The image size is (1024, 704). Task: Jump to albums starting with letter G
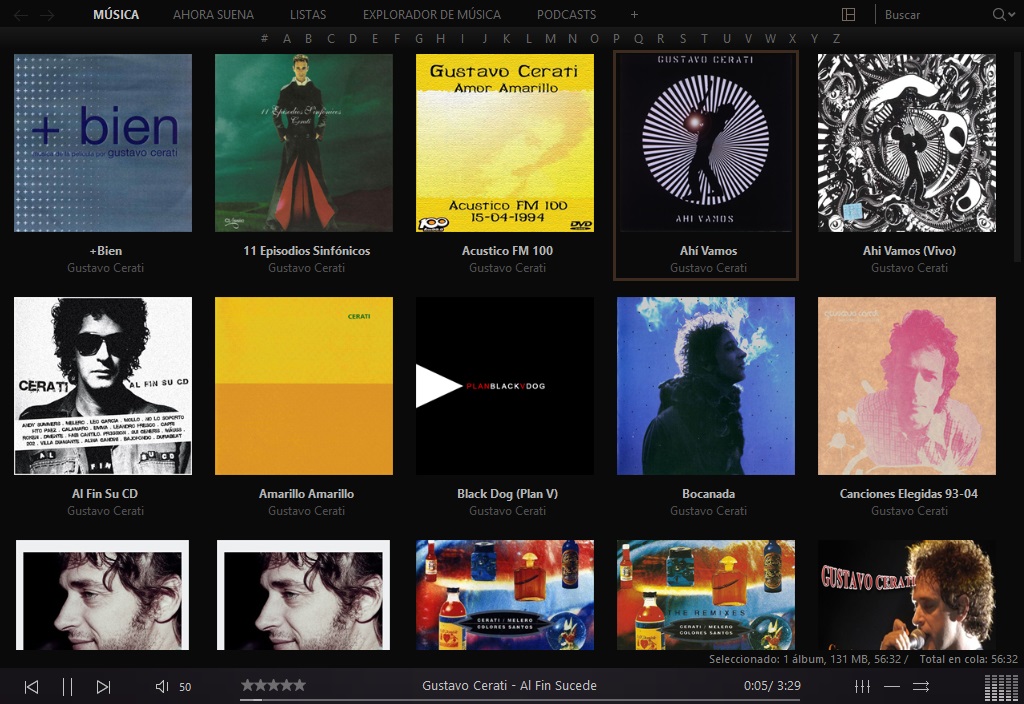[x=418, y=37]
